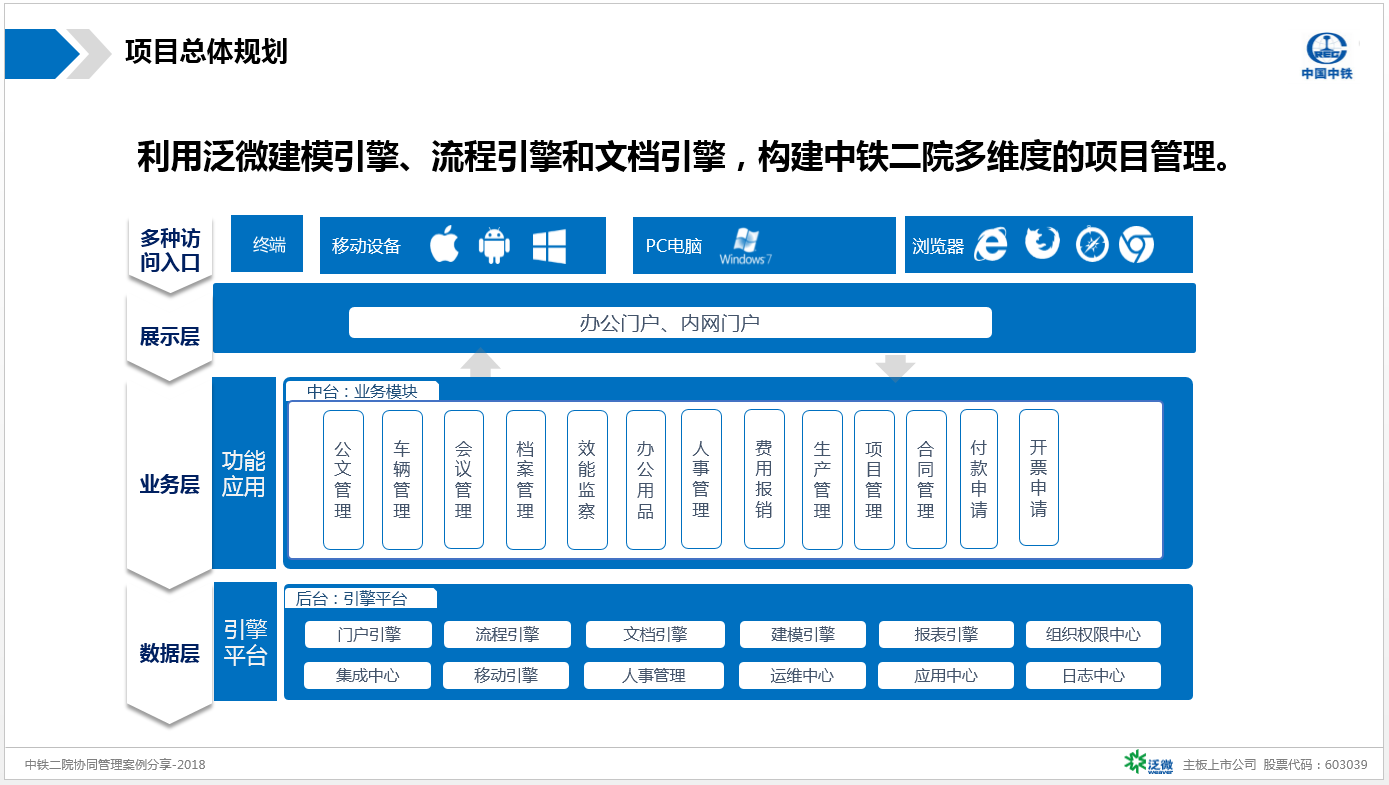Click the Windows 7 logo

[745, 246]
